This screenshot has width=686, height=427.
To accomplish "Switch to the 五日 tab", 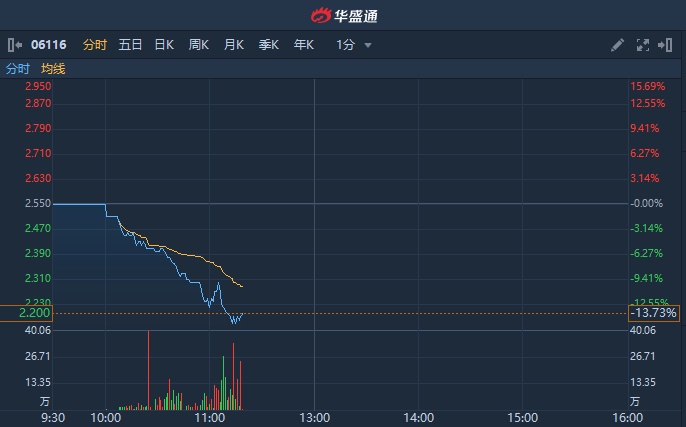I will [130, 45].
